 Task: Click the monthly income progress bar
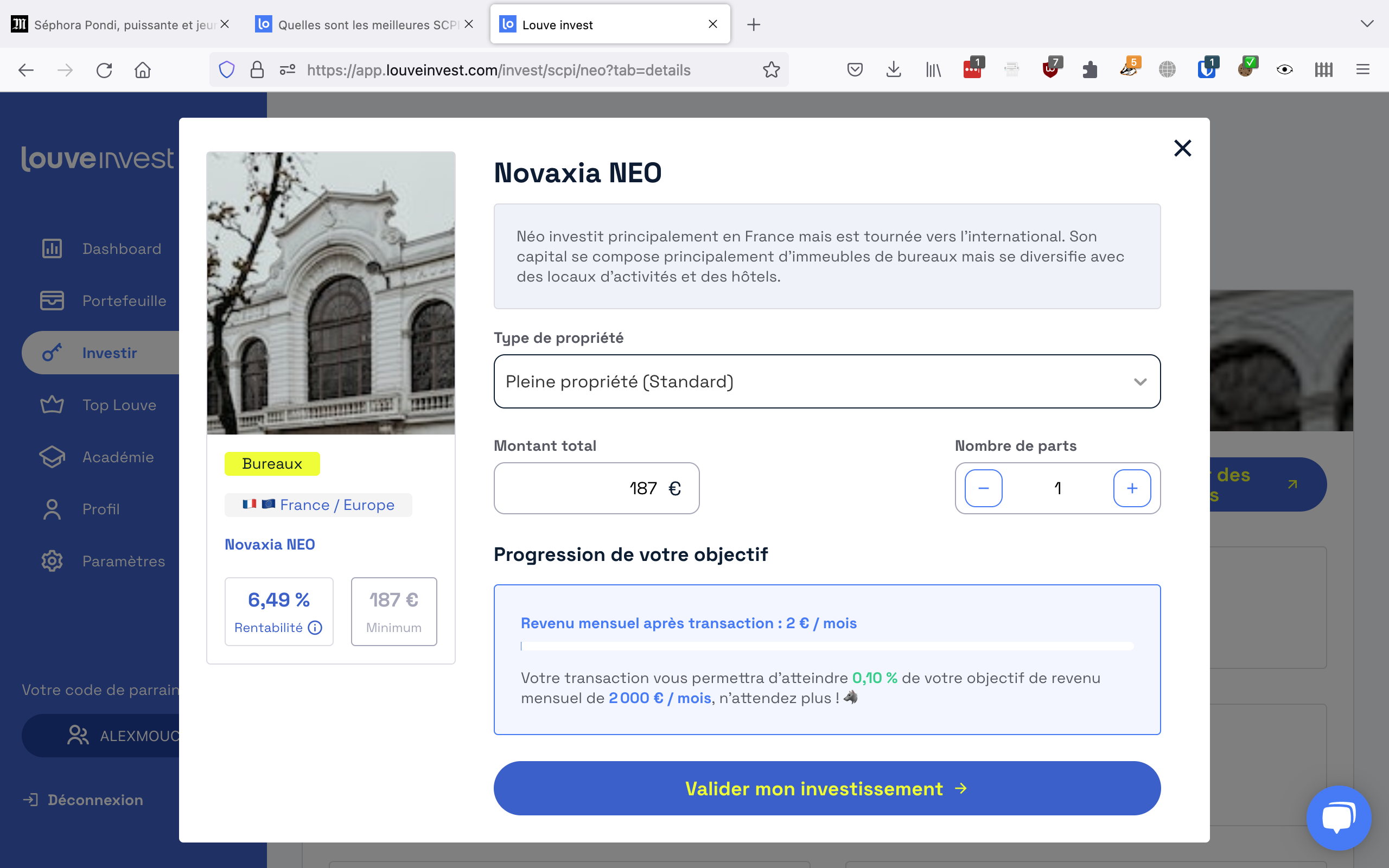coord(826,647)
